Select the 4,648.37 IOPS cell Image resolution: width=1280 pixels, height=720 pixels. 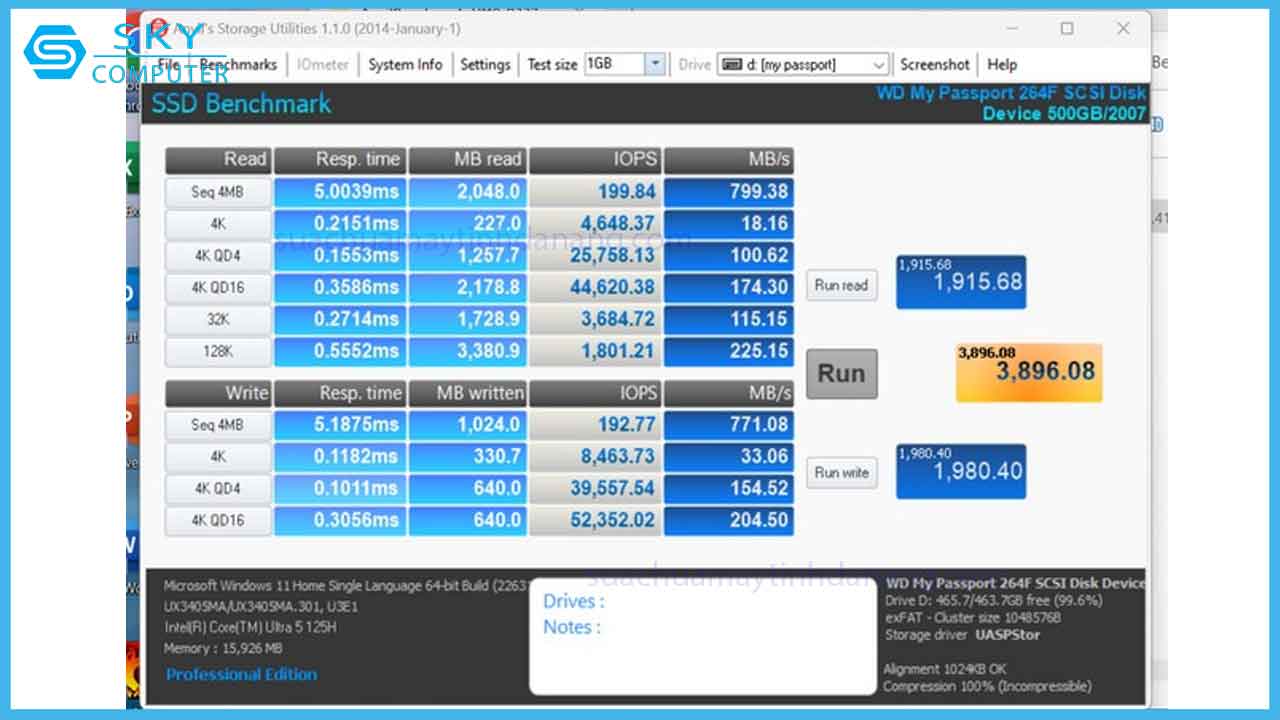596,223
